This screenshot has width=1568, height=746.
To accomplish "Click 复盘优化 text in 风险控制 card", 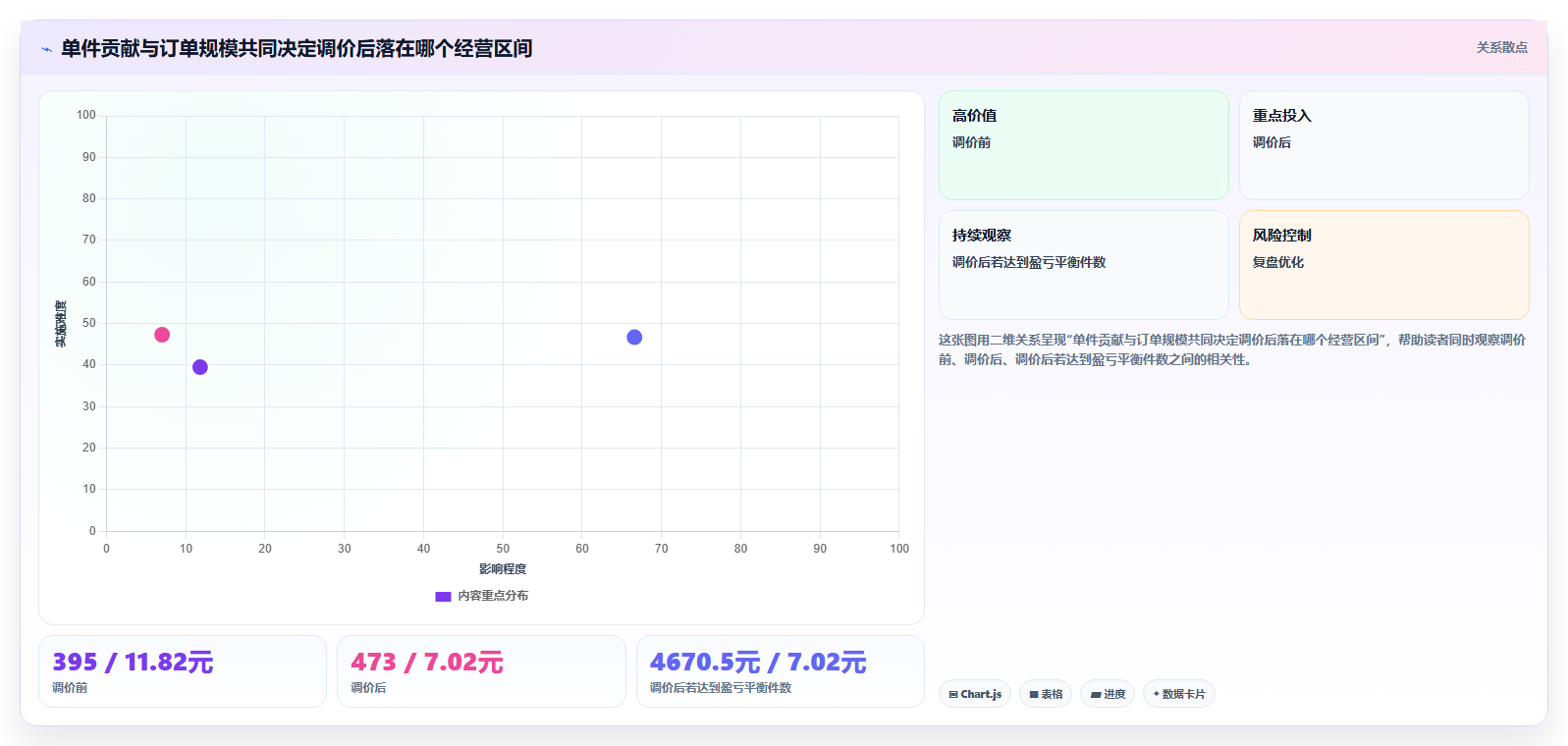I will (x=1278, y=262).
